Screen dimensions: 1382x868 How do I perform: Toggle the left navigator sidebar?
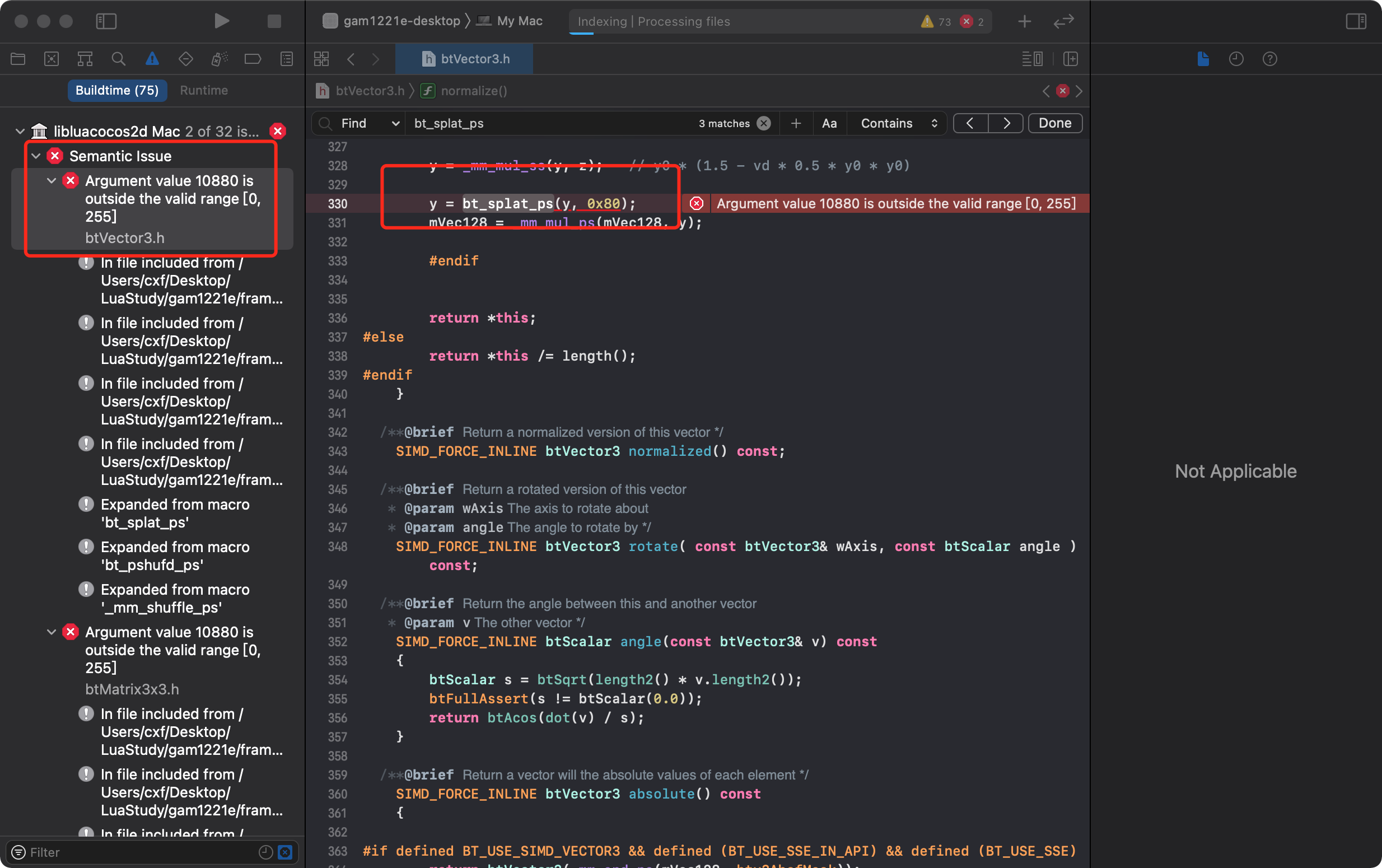coord(106,21)
